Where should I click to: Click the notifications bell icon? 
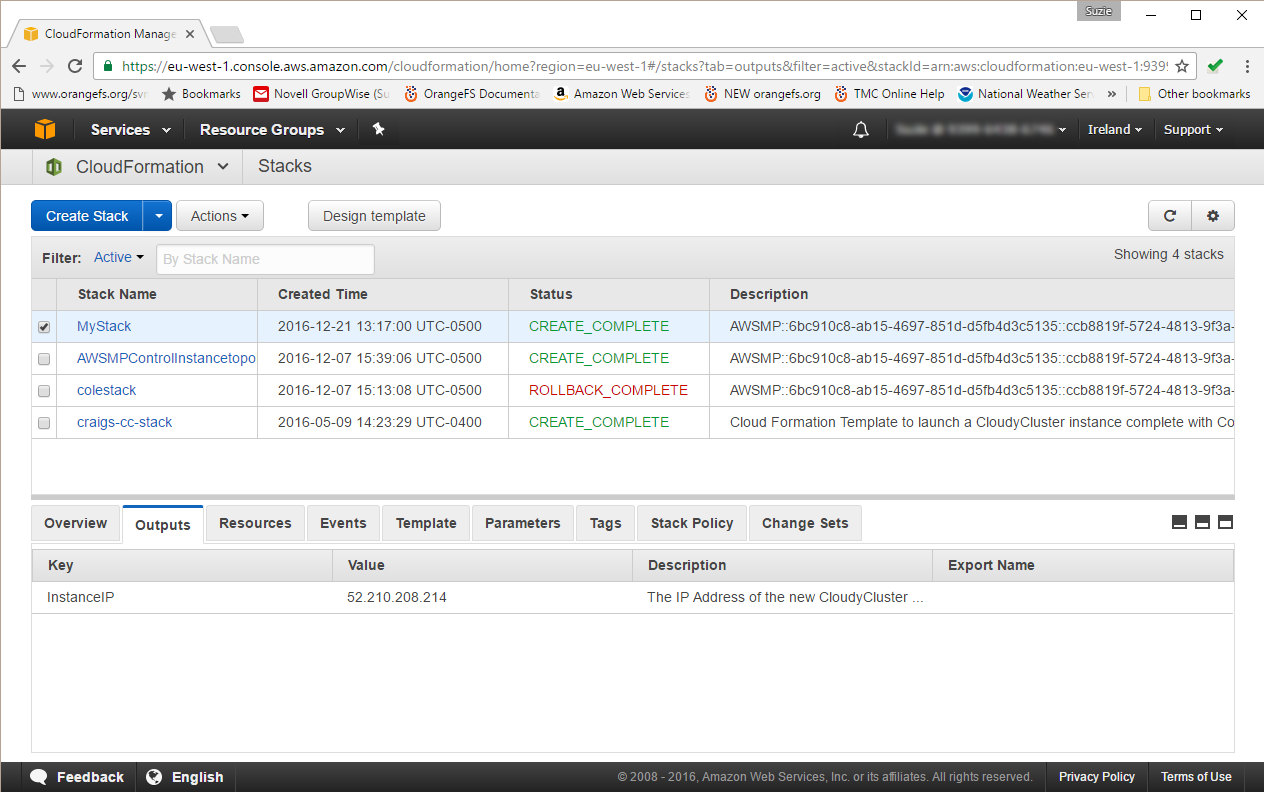pos(860,129)
